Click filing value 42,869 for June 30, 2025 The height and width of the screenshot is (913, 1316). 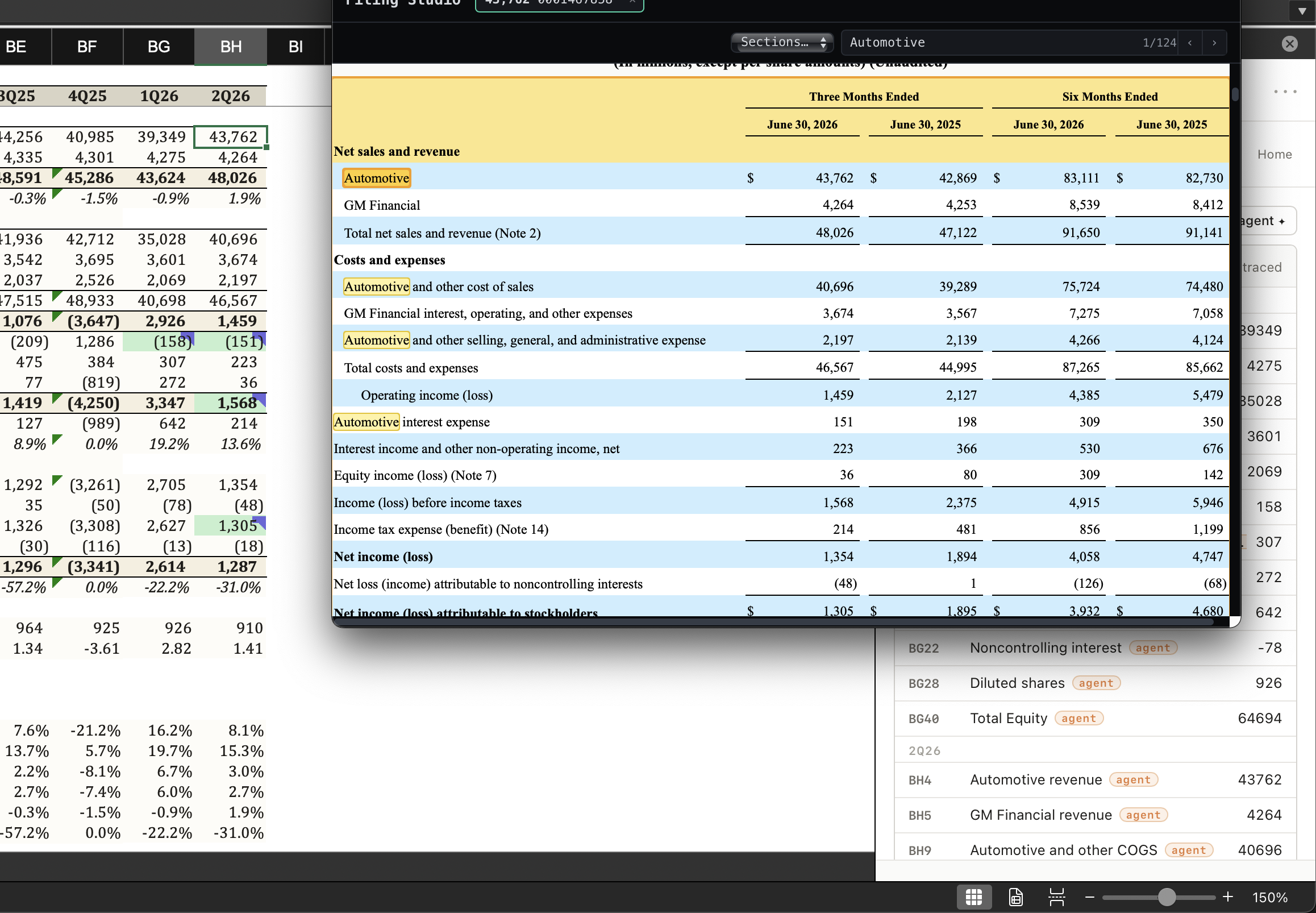coord(957,178)
